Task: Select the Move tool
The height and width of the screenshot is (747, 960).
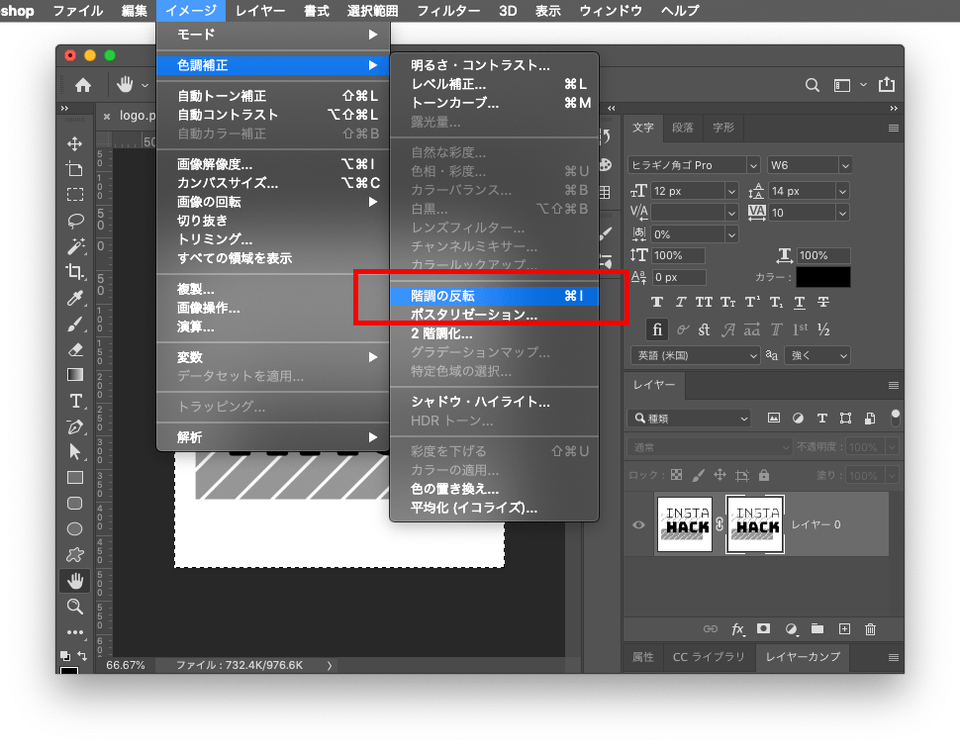Action: click(x=75, y=144)
